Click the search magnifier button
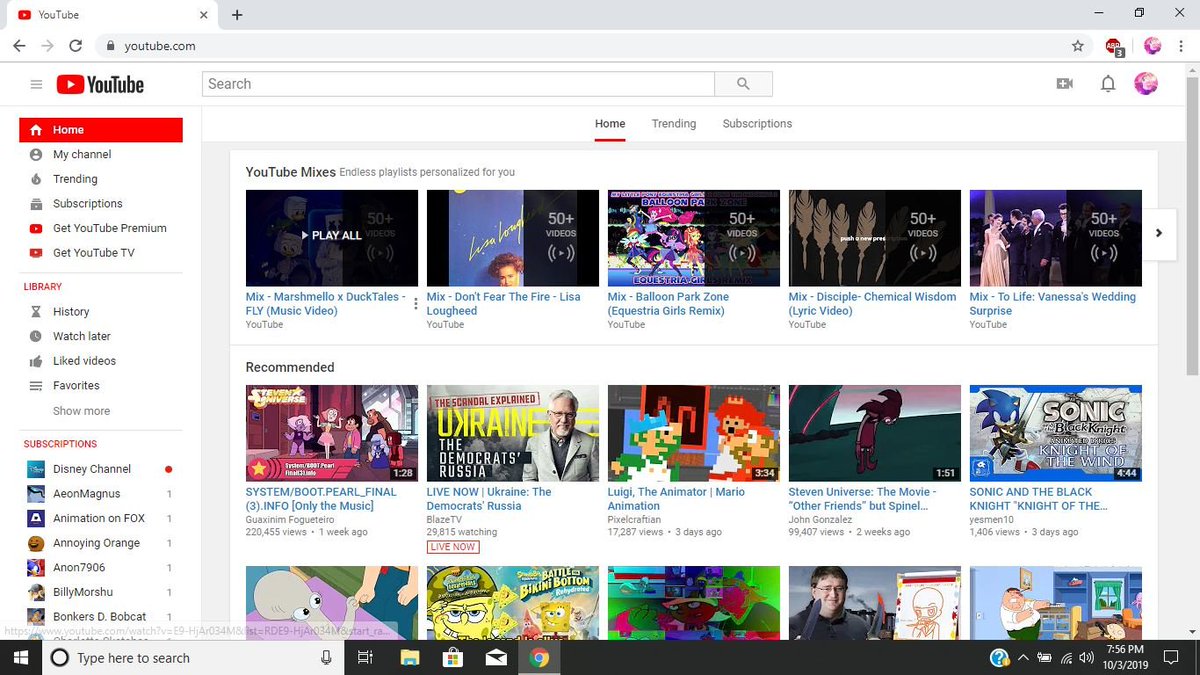Image resolution: width=1200 pixels, height=675 pixels. [743, 84]
